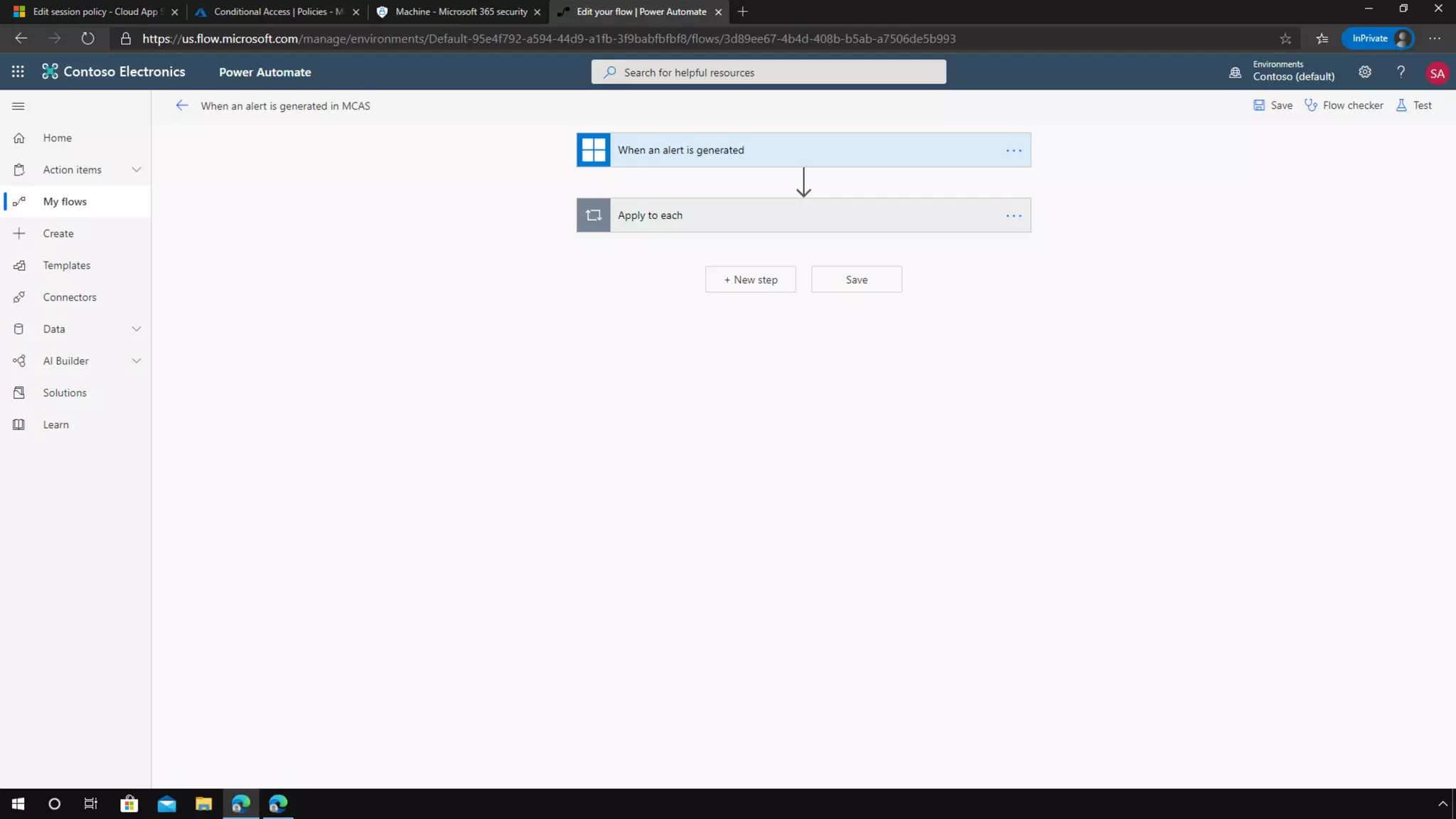
Task: Open the browser favorites list icon
Action: pyautogui.click(x=1322, y=38)
